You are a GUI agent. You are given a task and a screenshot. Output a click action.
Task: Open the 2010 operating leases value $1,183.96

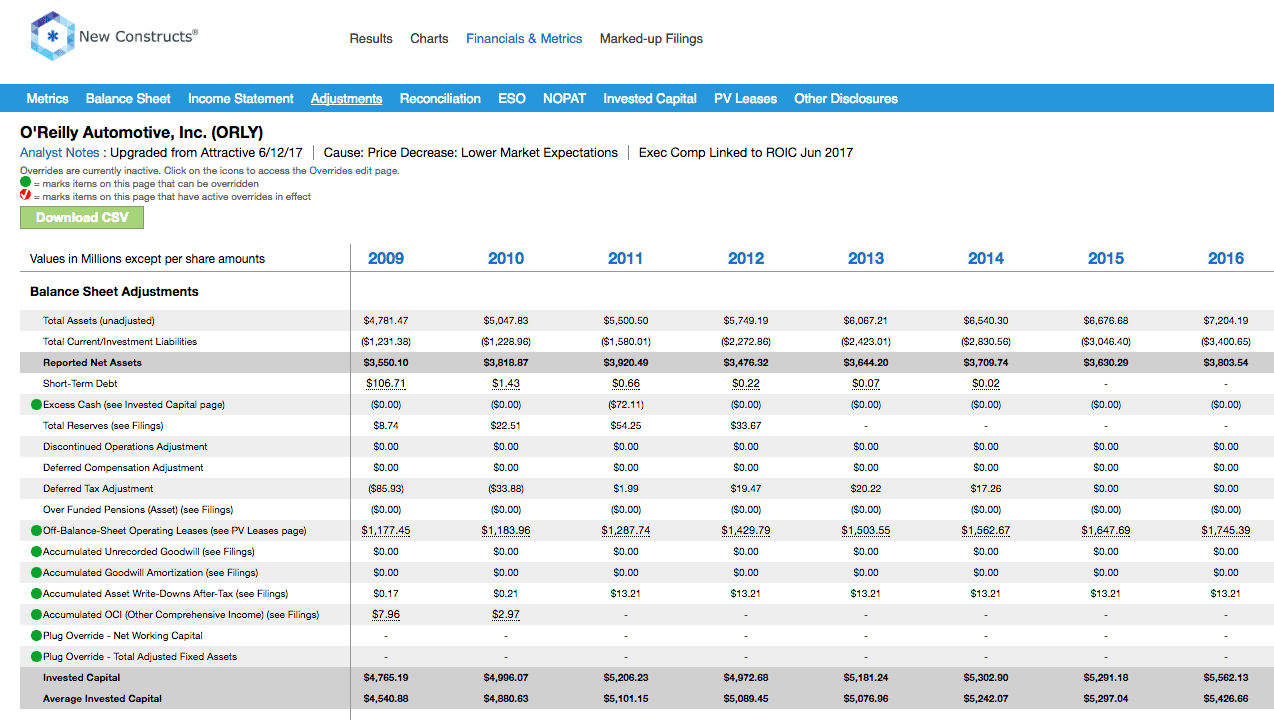click(506, 531)
